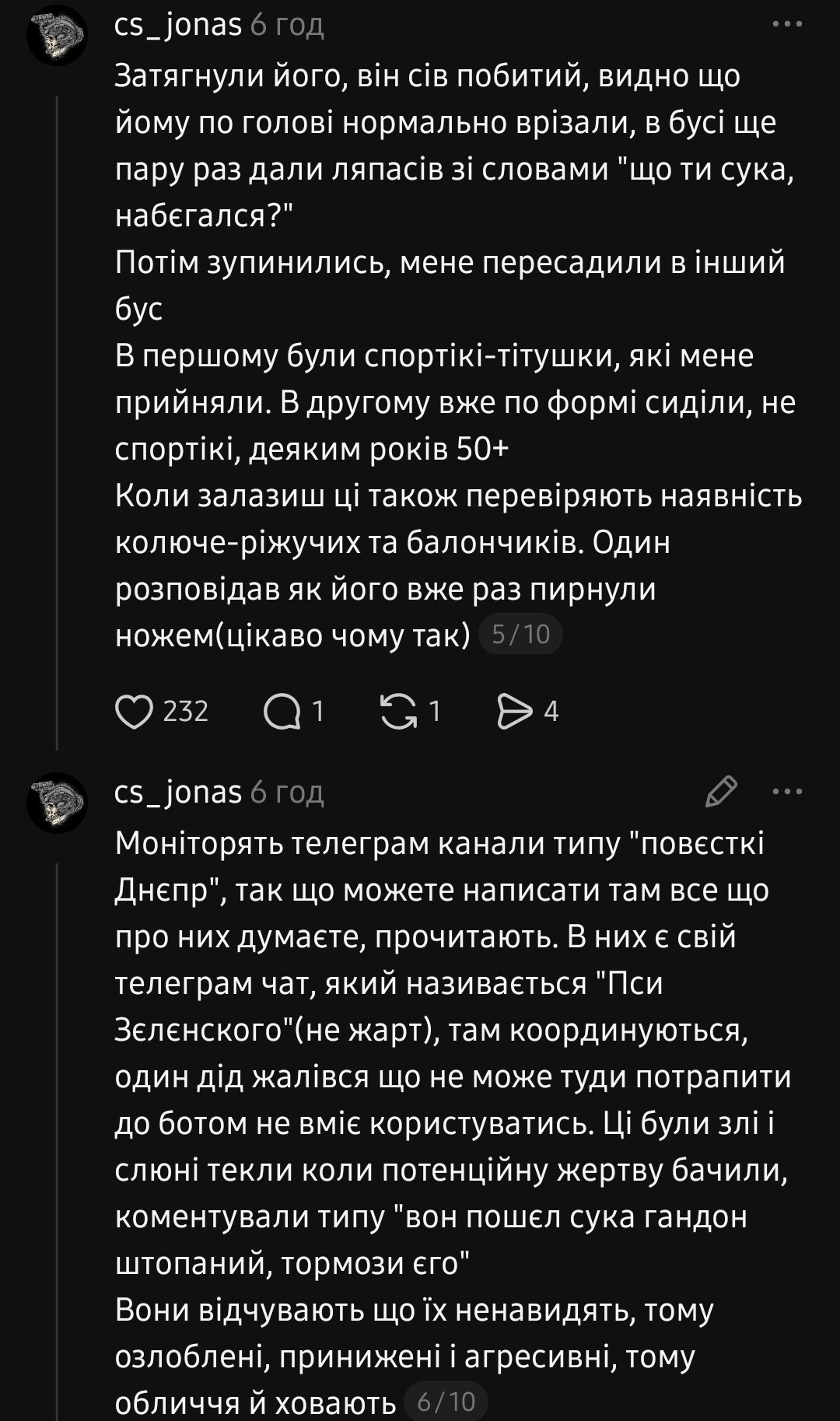Tap the 232 likes count
Image resolution: width=840 pixels, height=1421 pixels.
(186, 711)
